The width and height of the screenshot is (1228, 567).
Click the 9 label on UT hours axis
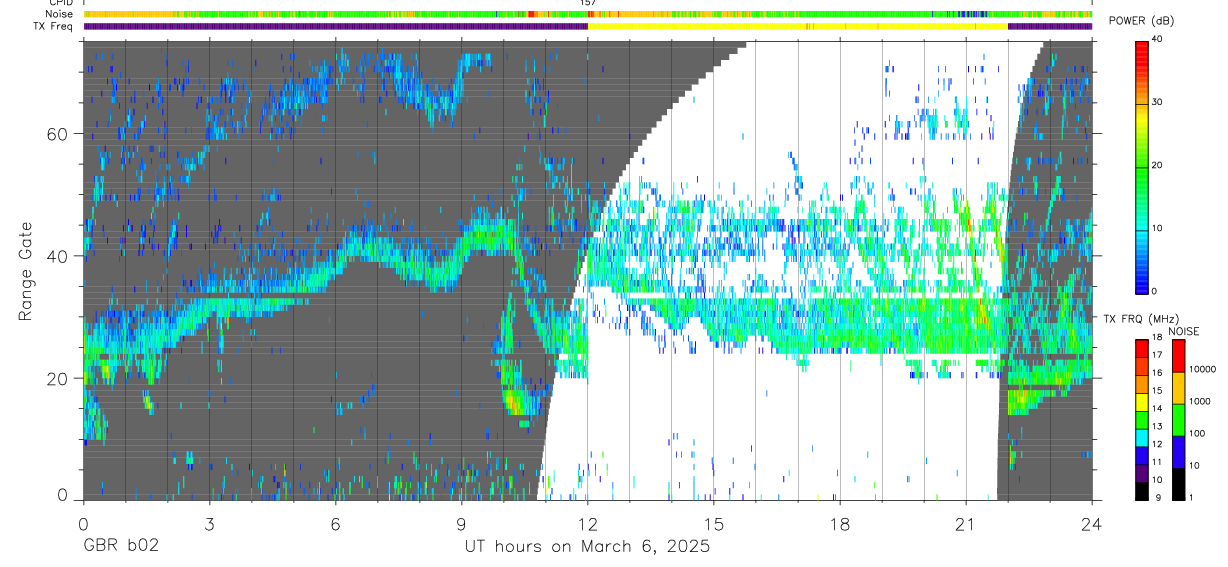[461, 525]
